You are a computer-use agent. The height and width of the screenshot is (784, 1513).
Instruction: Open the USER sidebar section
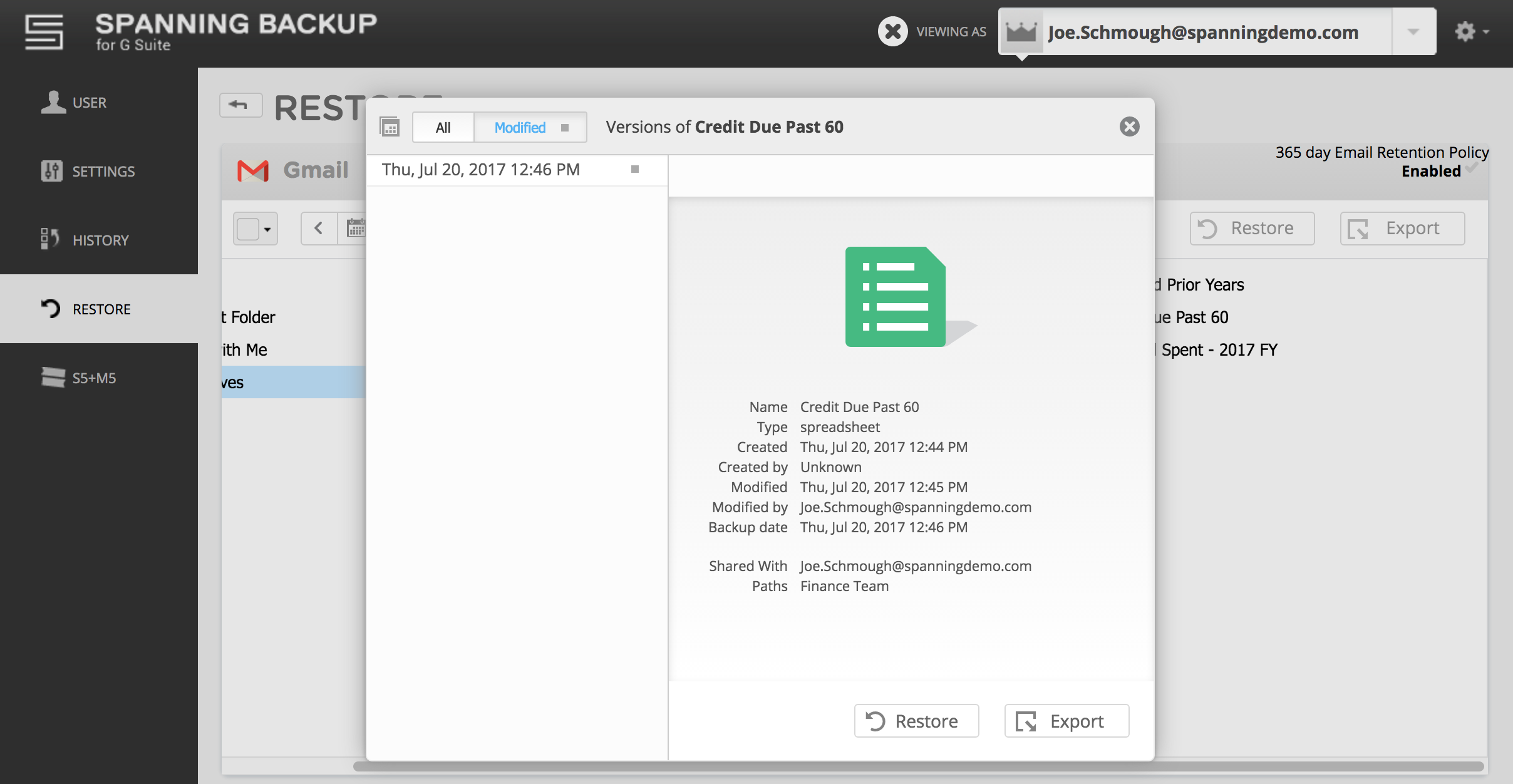pos(99,102)
